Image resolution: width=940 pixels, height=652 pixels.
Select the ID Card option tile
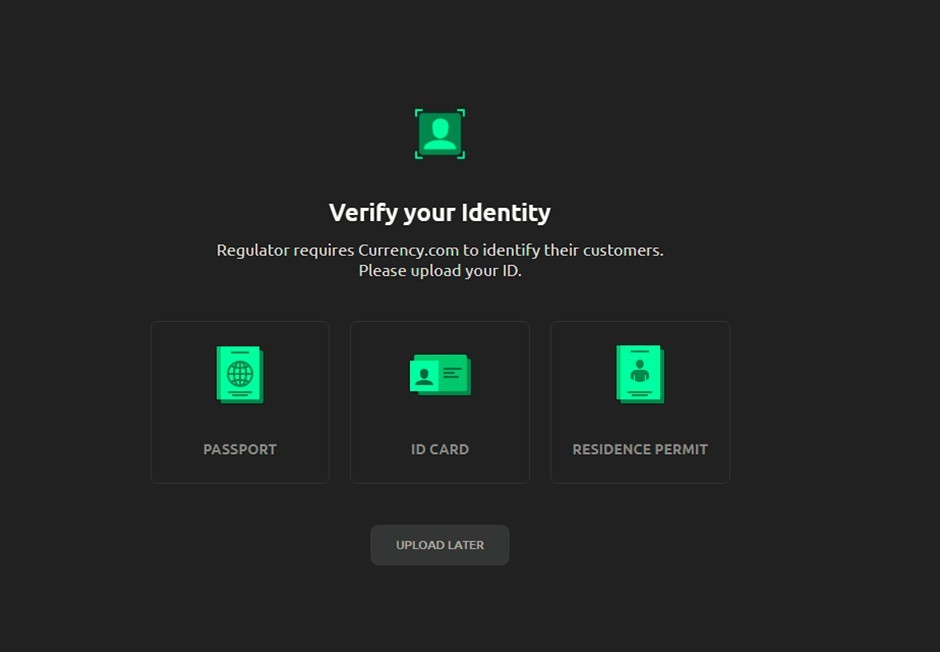point(440,402)
